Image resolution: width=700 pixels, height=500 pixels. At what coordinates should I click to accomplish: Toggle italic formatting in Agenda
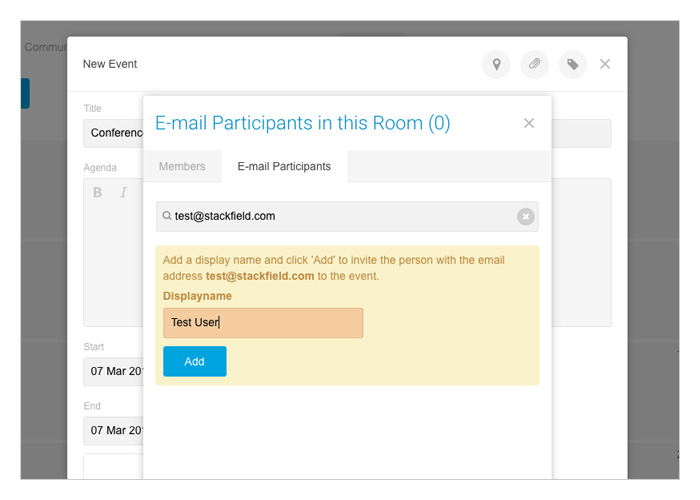123,192
